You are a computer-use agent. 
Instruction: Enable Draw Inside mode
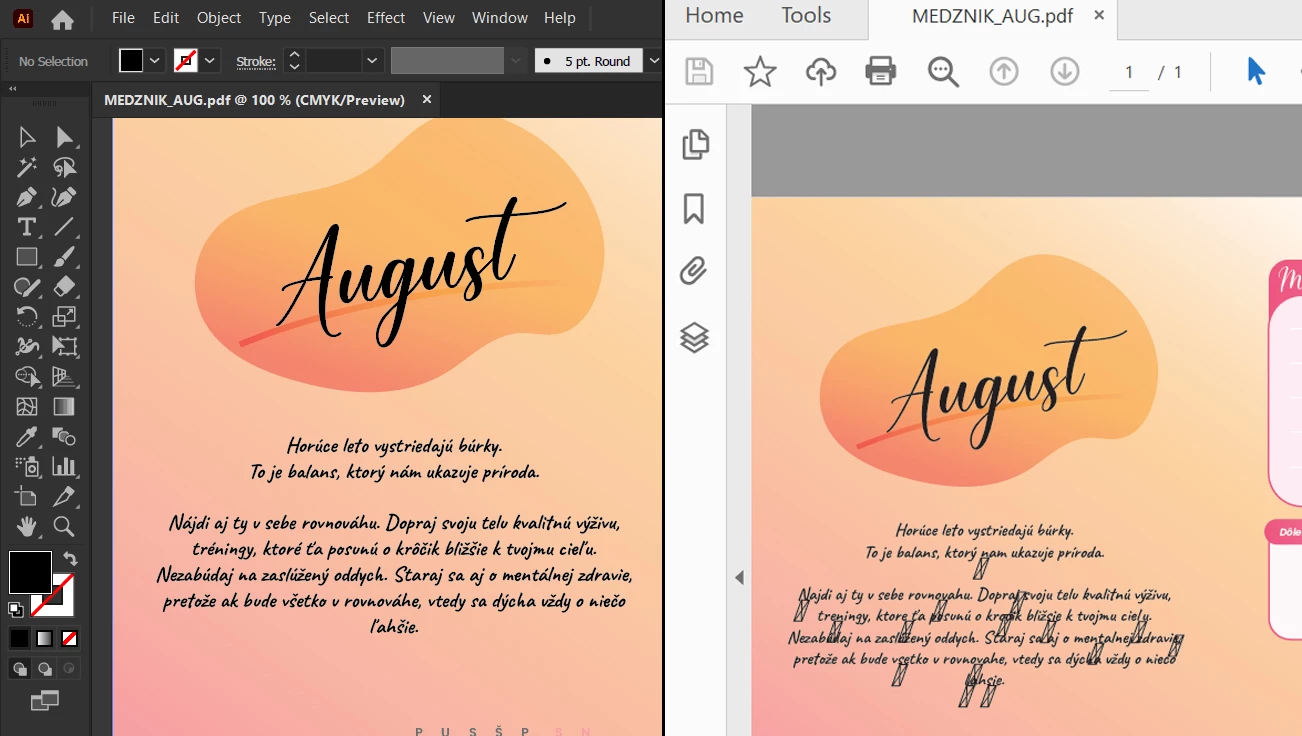(69, 669)
